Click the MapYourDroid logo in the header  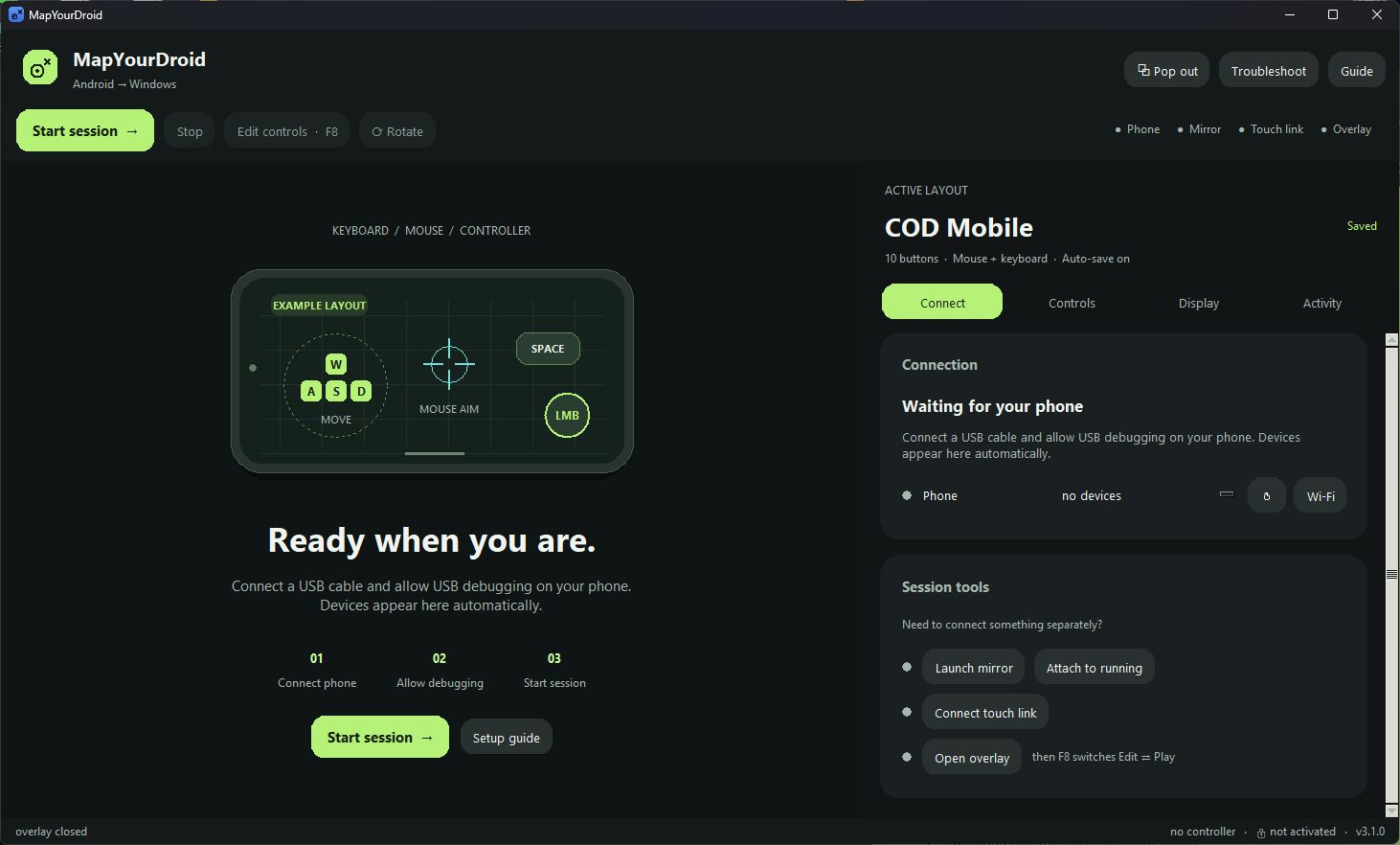pyautogui.click(x=40, y=68)
